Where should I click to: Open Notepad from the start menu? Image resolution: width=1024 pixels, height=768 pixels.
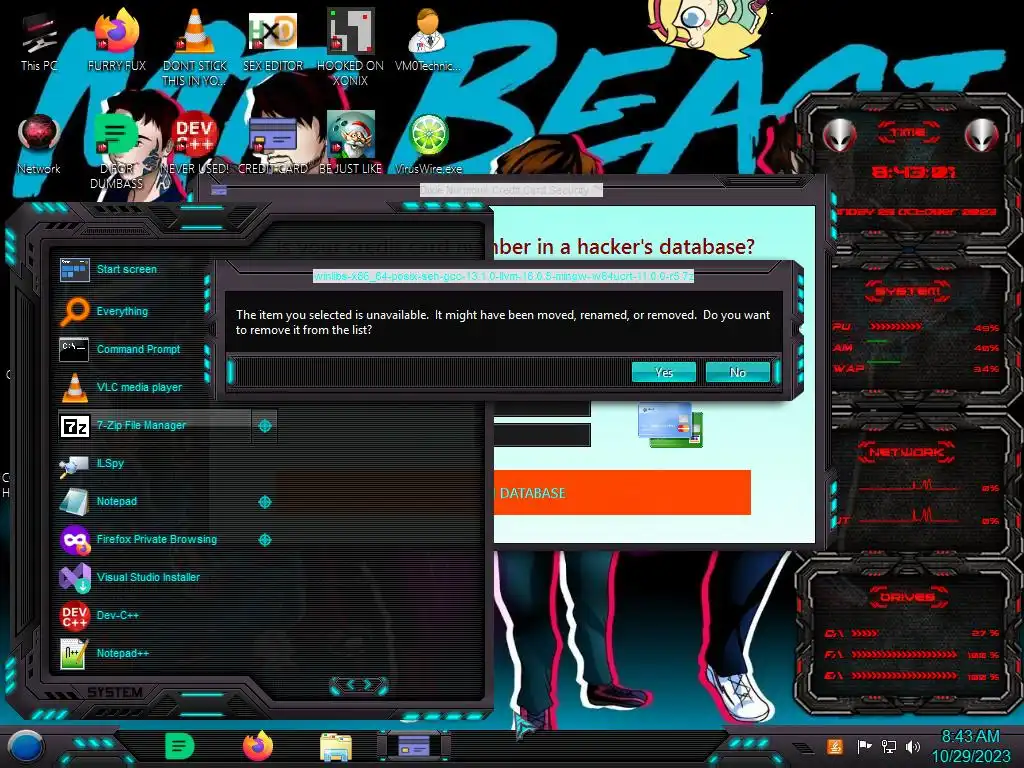point(154,502)
